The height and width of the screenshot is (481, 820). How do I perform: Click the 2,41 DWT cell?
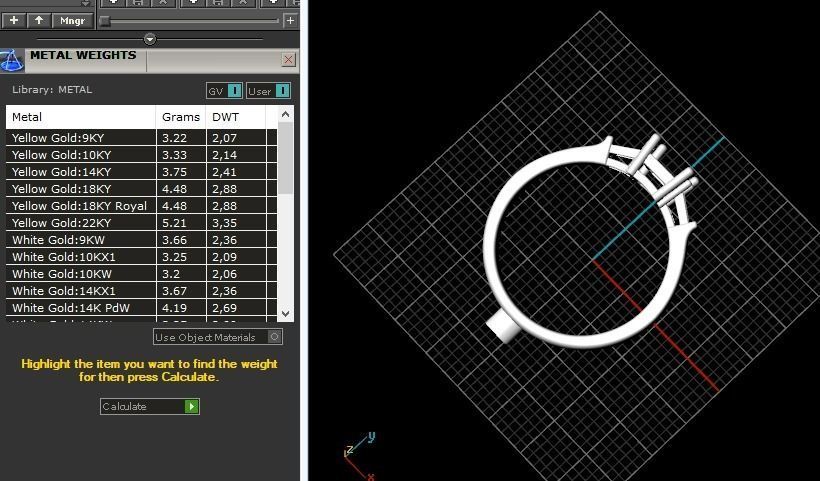point(236,172)
